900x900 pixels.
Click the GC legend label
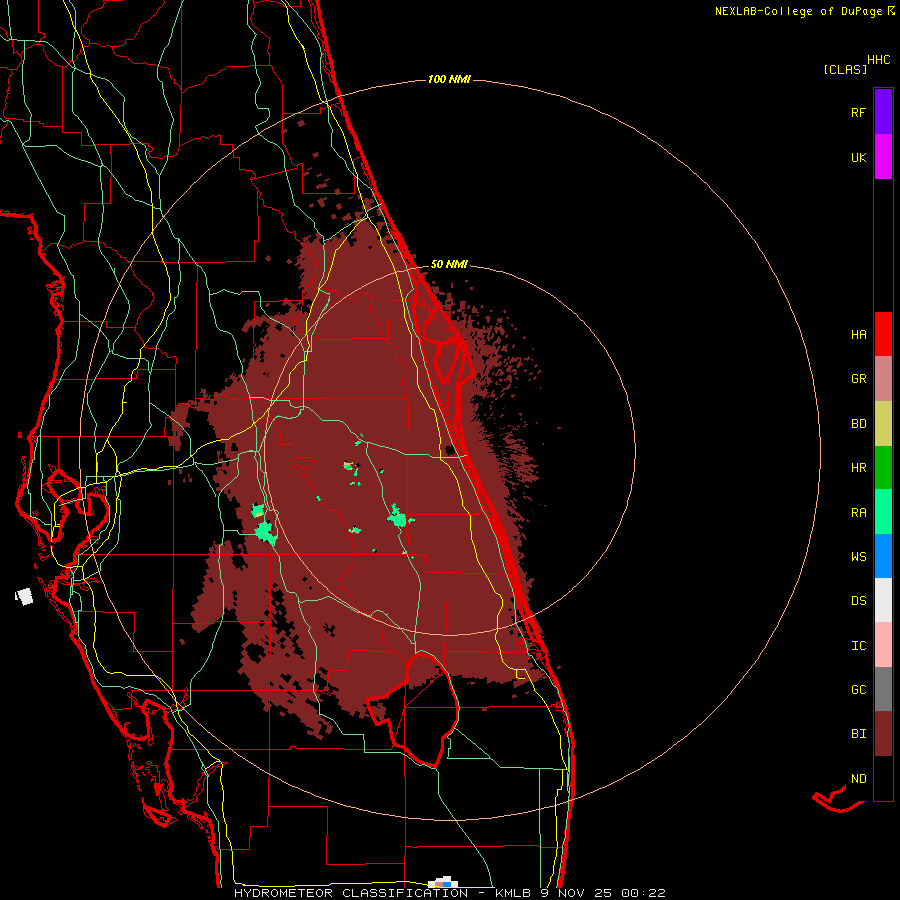tap(858, 690)
